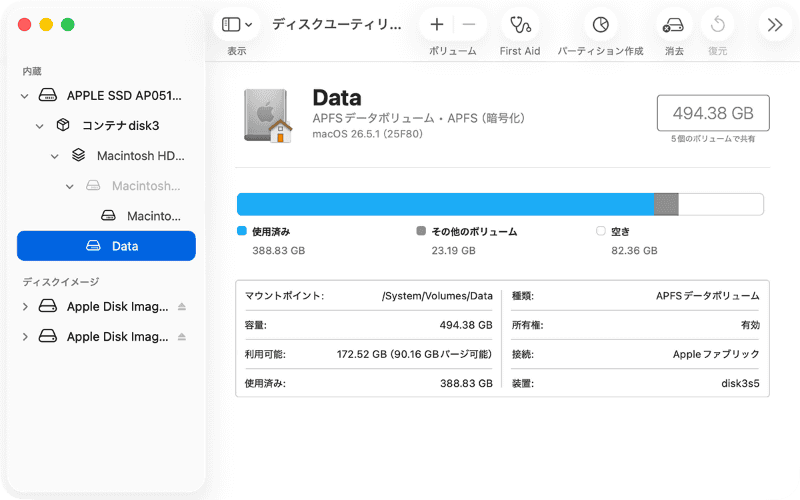Click the erase disk icon
The height and width of the screenshot is (500, 800).
coord(673,24)
